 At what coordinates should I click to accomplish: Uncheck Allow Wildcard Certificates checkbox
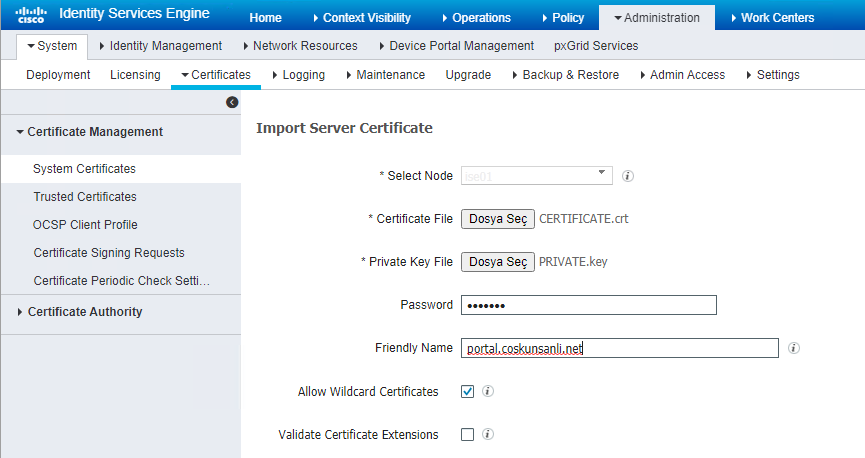[x=467, y=391]
